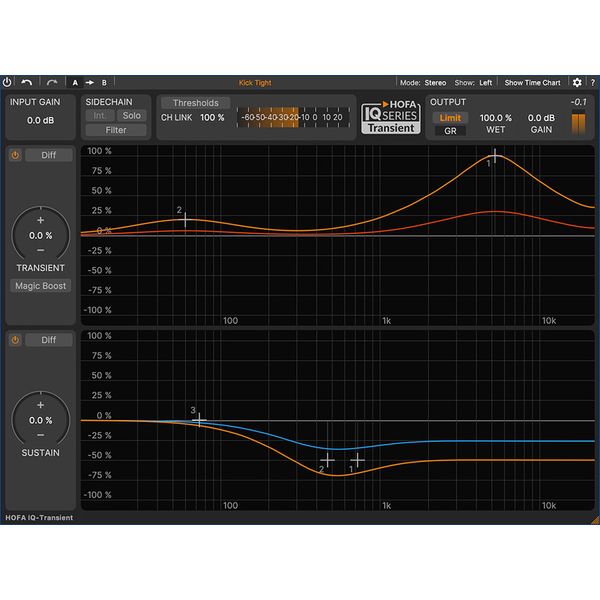Select sustain band node 3

click(199, 420)
